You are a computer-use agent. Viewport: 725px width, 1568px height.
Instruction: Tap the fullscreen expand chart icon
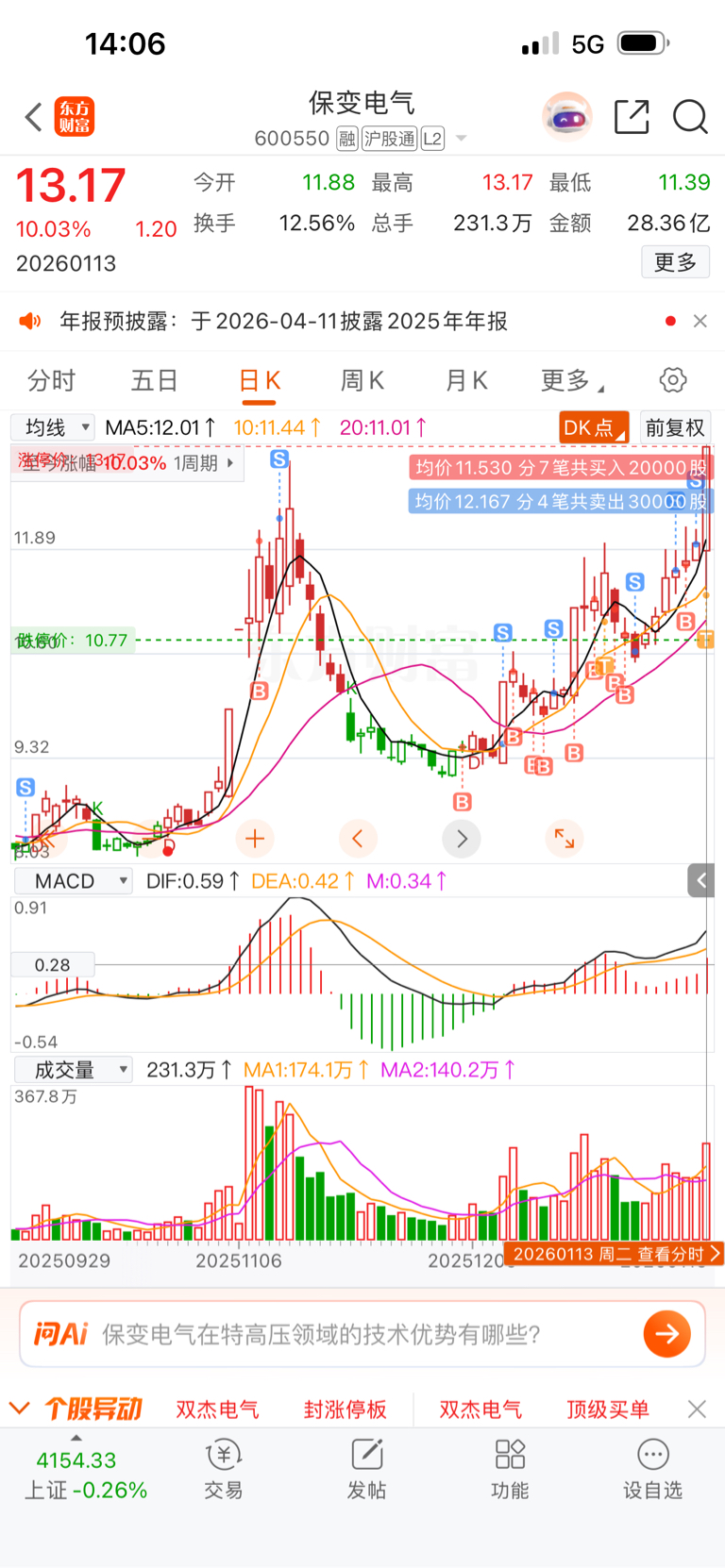point(565,838)
